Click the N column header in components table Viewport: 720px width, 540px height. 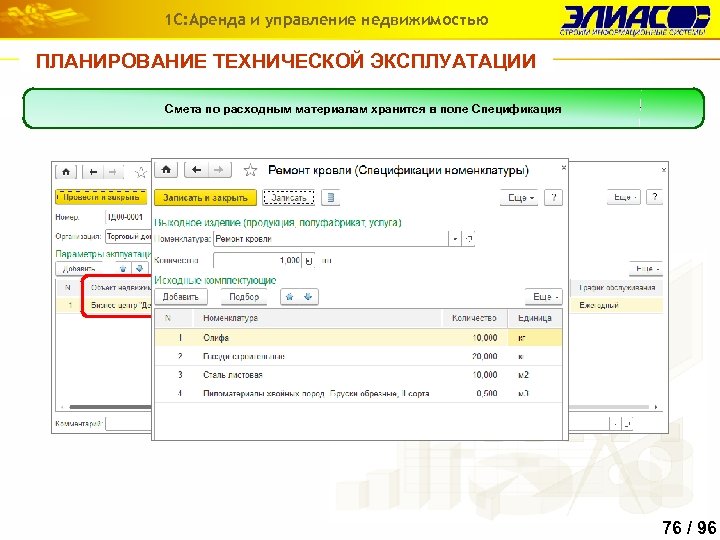(173, 318)
